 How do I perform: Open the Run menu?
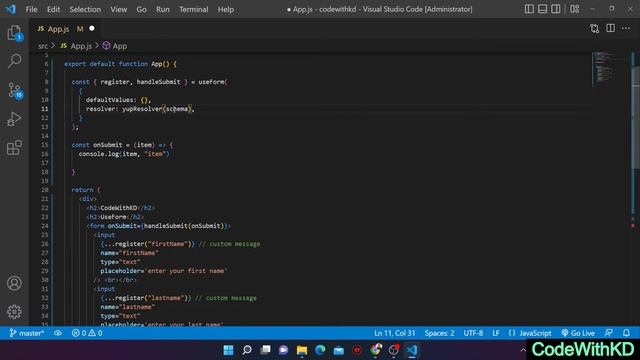pos(162,9)
